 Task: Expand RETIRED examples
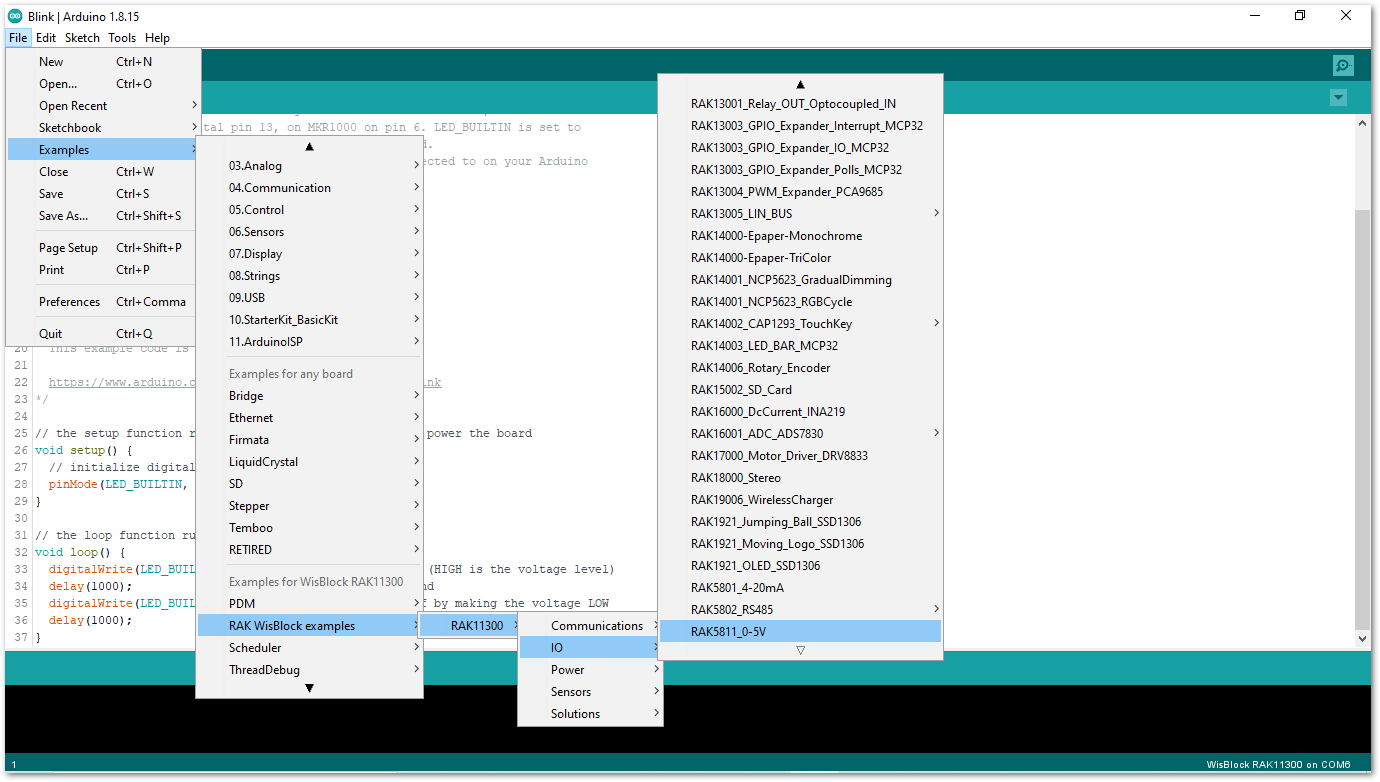(x=310, y=550)
